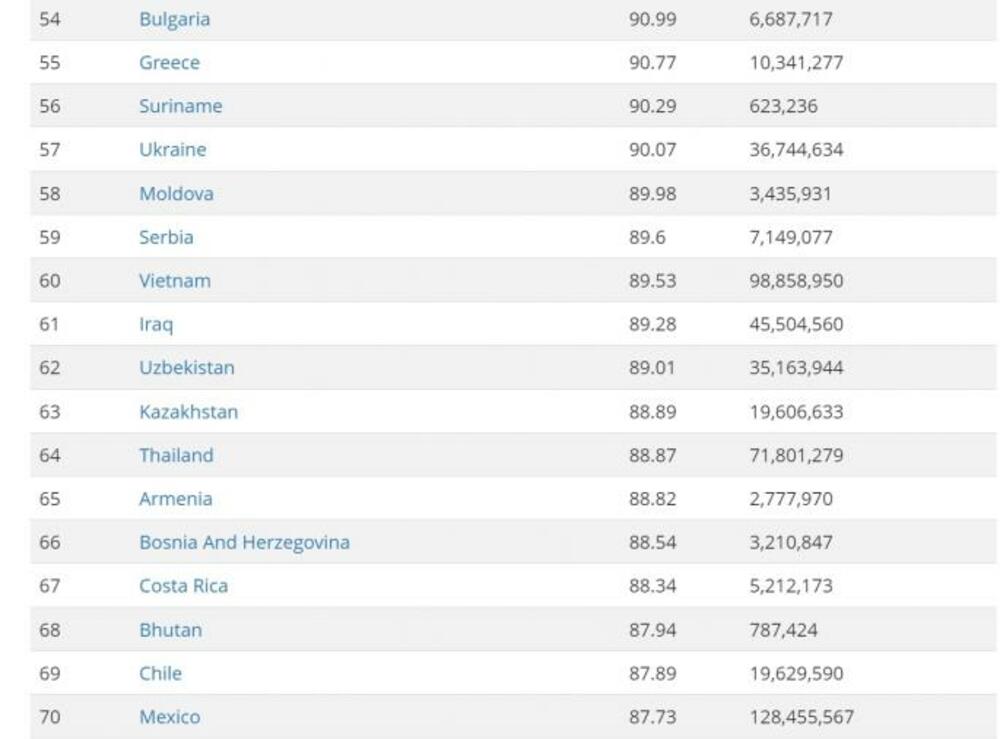The image size is (1000, 739).
Task: Click rank number 62 in Uzbekistan's row
Action: pyautogui.click(x=50, y=368)
